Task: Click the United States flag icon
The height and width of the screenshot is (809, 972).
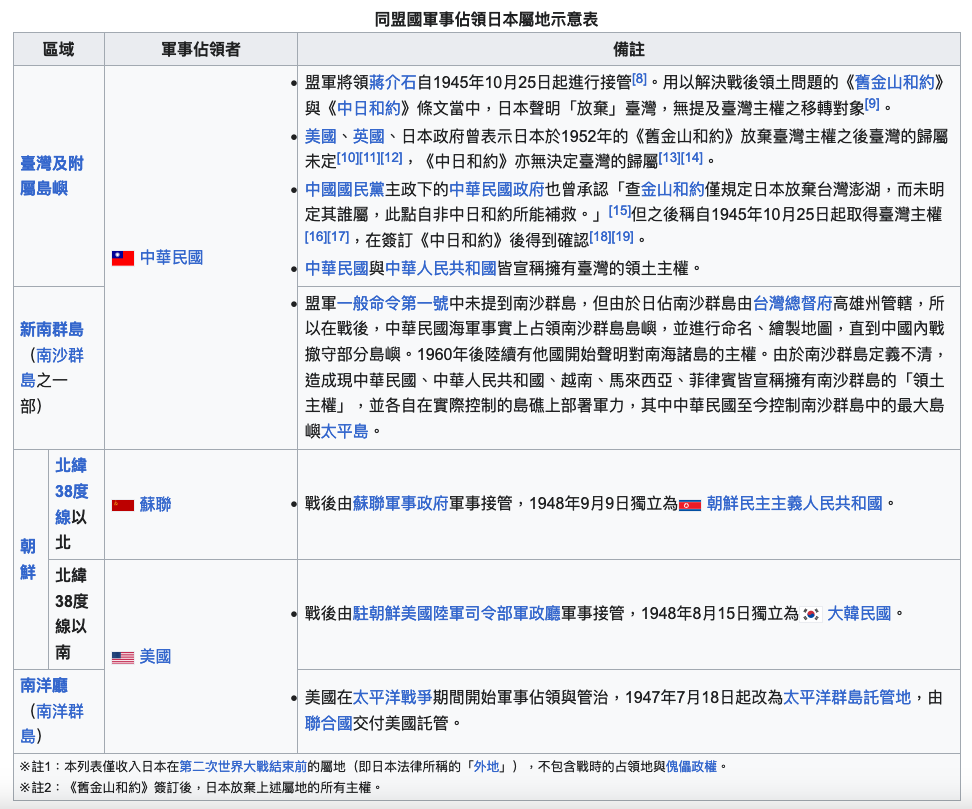Action: 123,657
